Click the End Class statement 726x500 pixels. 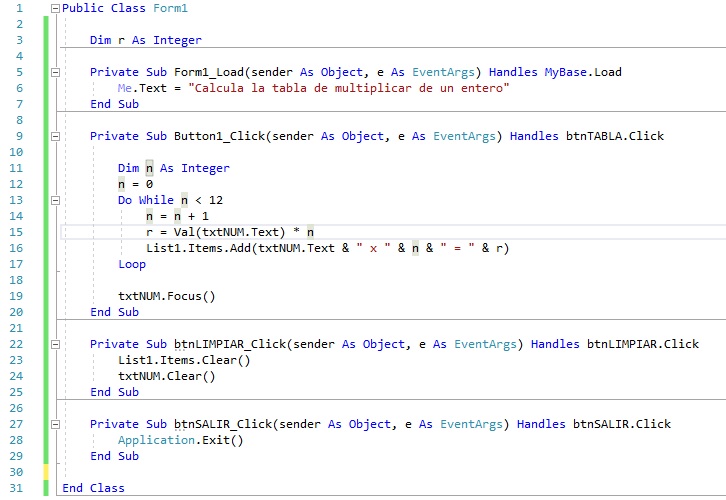[x=93, y=488]
